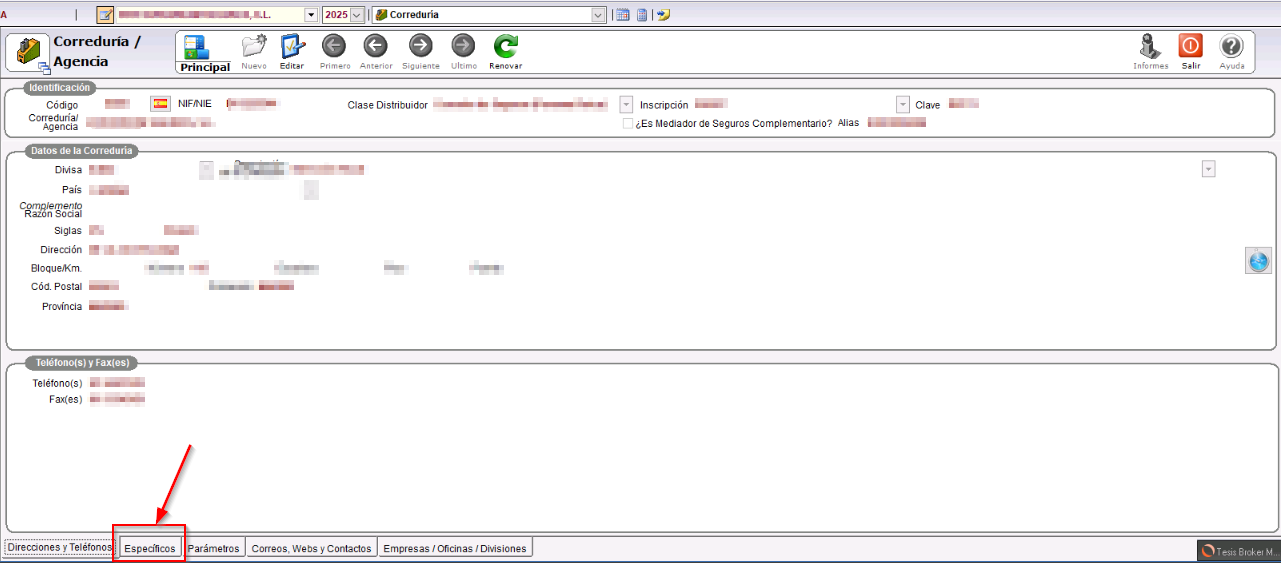Click the Correduría / Agencia module icon
This screenshot has width=1281, height=563.
click(x=28, y=54)
